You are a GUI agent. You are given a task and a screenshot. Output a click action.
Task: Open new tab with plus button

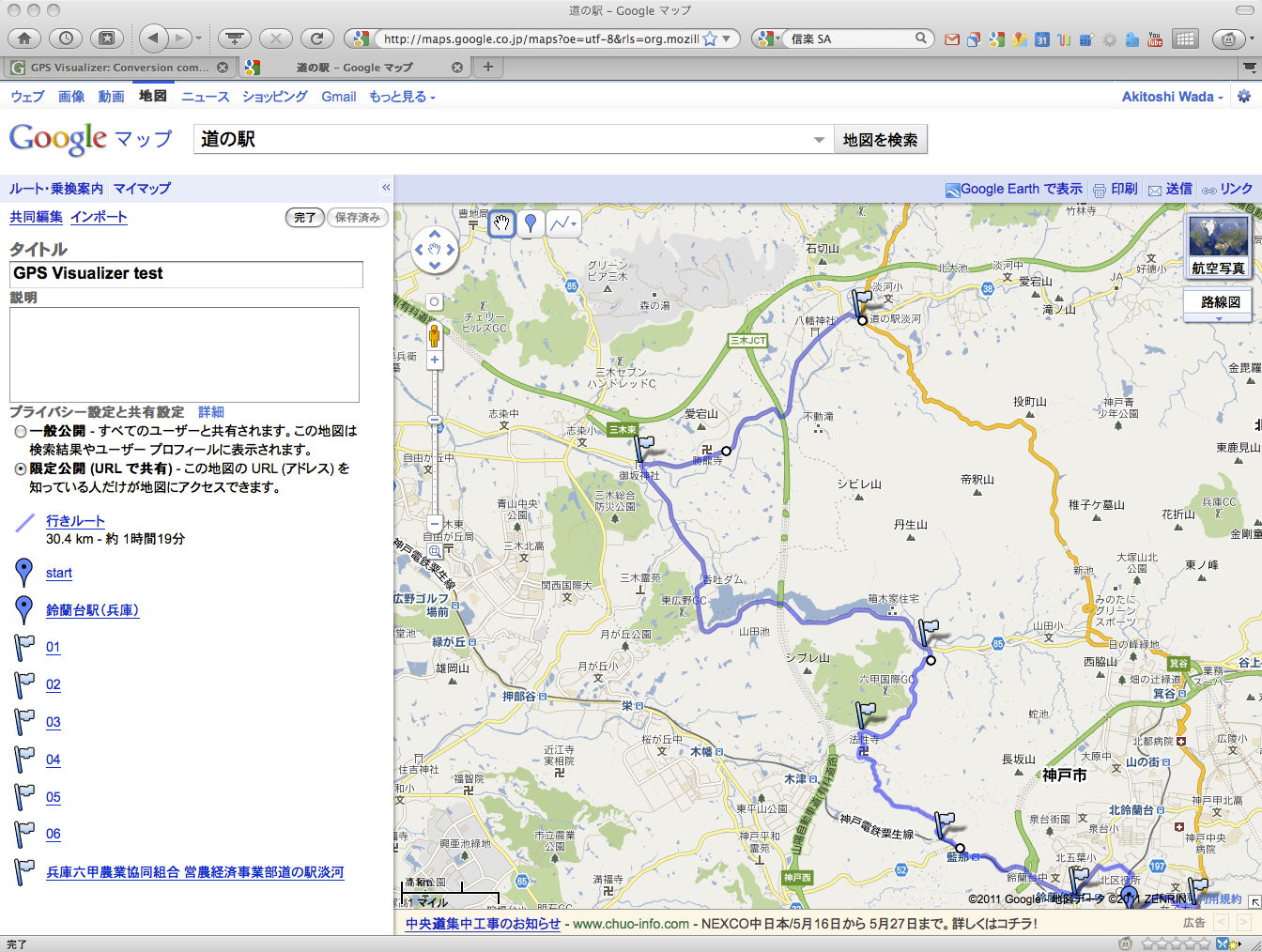coord(488,67)
